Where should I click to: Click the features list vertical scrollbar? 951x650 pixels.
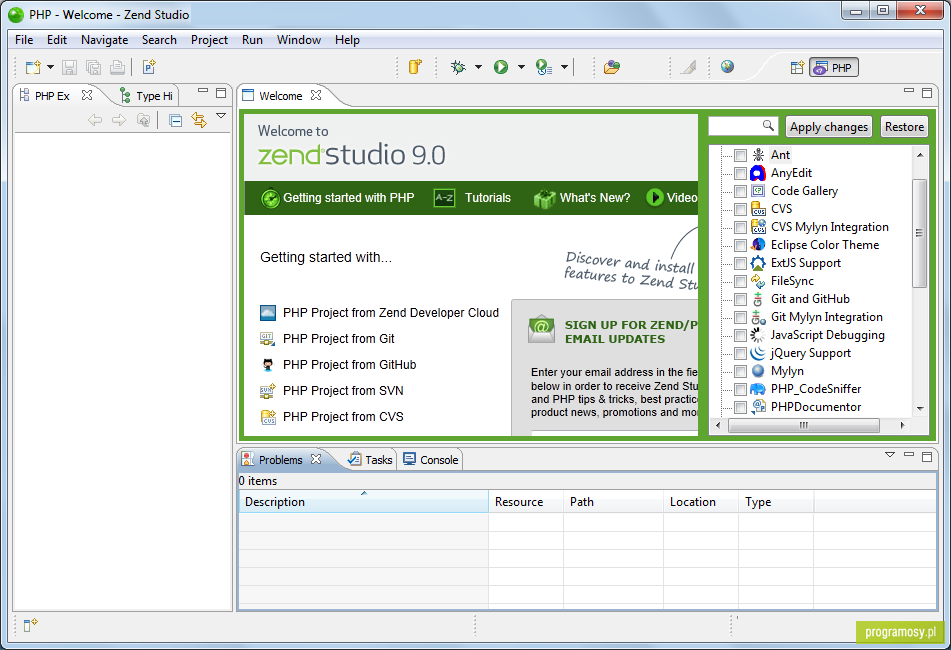[919, 233]
